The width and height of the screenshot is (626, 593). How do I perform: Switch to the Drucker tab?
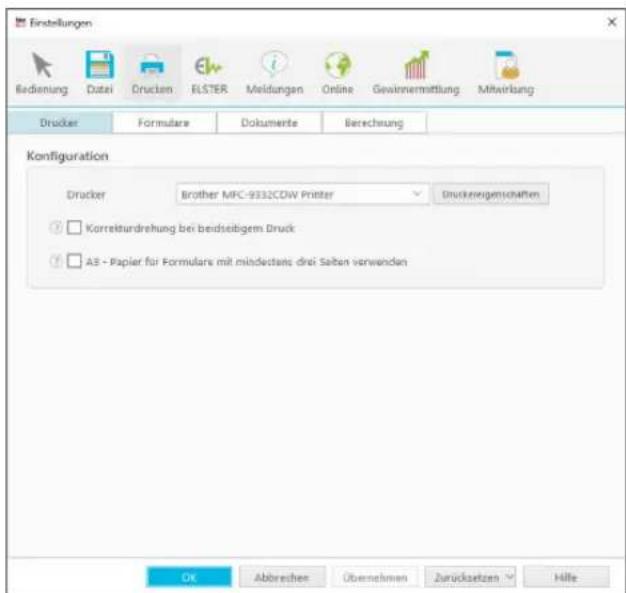pyautogui.click(x=59, y=123)
